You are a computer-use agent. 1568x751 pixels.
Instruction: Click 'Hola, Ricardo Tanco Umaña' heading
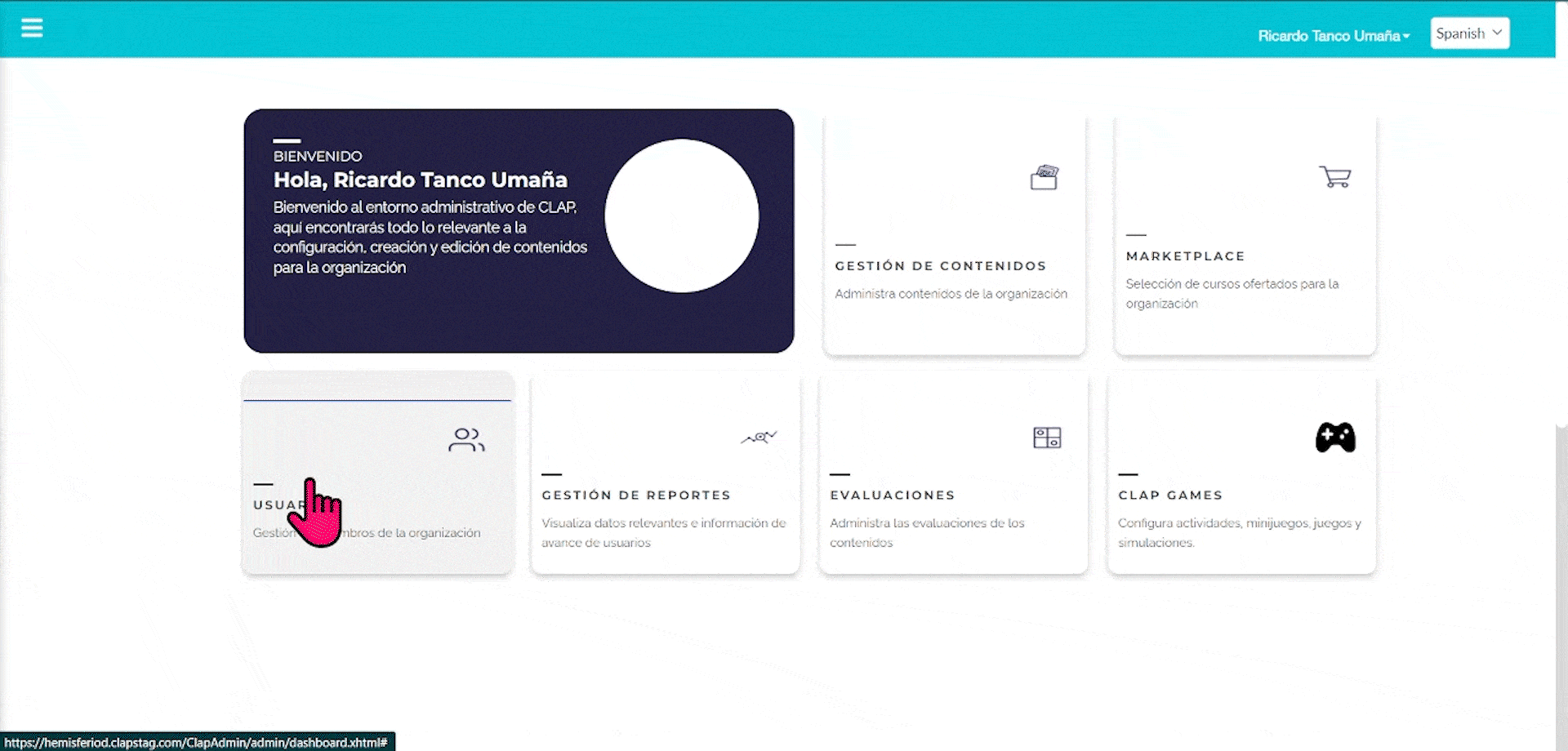(420, 180)
